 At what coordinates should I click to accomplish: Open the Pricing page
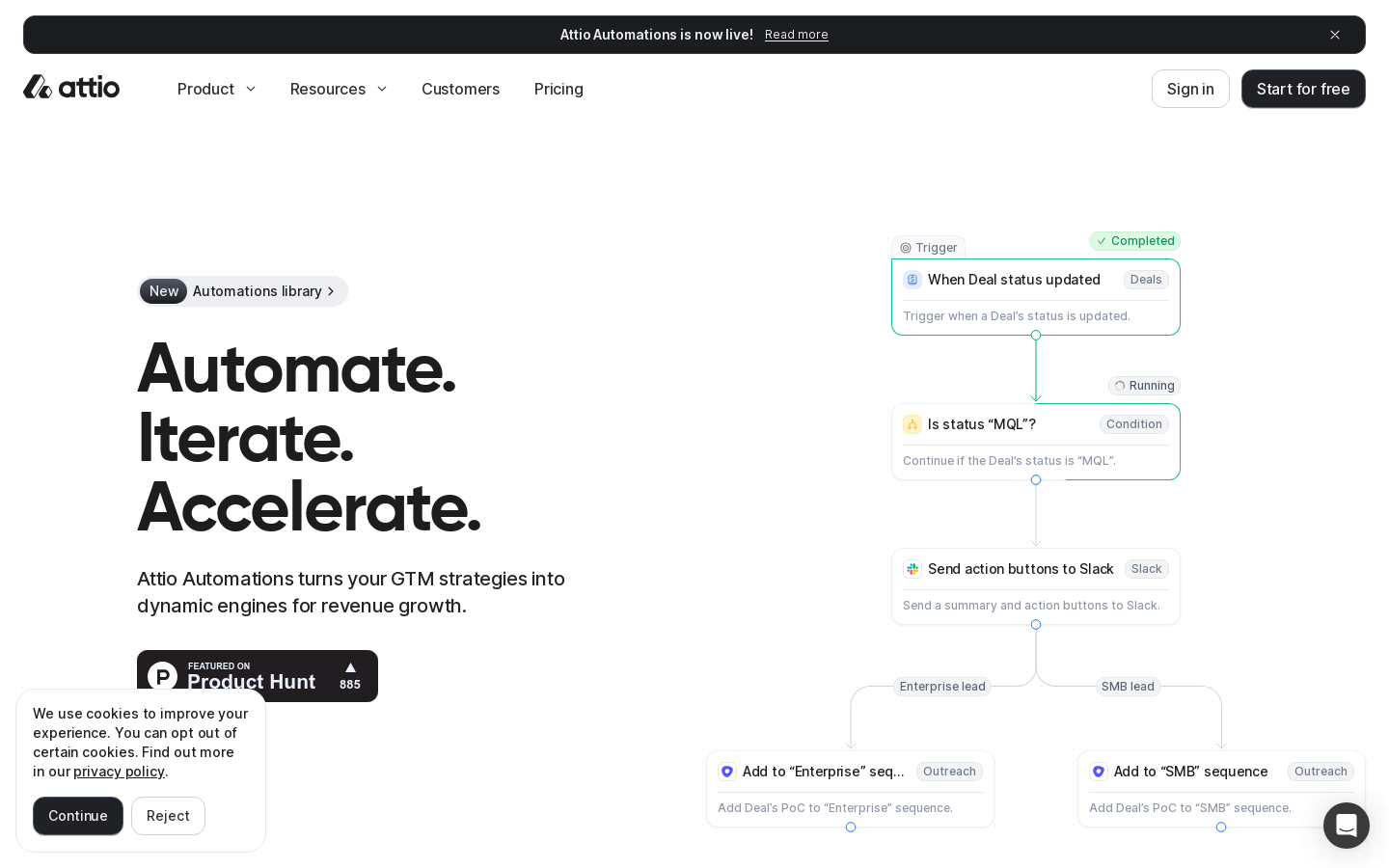pos(558,89)
